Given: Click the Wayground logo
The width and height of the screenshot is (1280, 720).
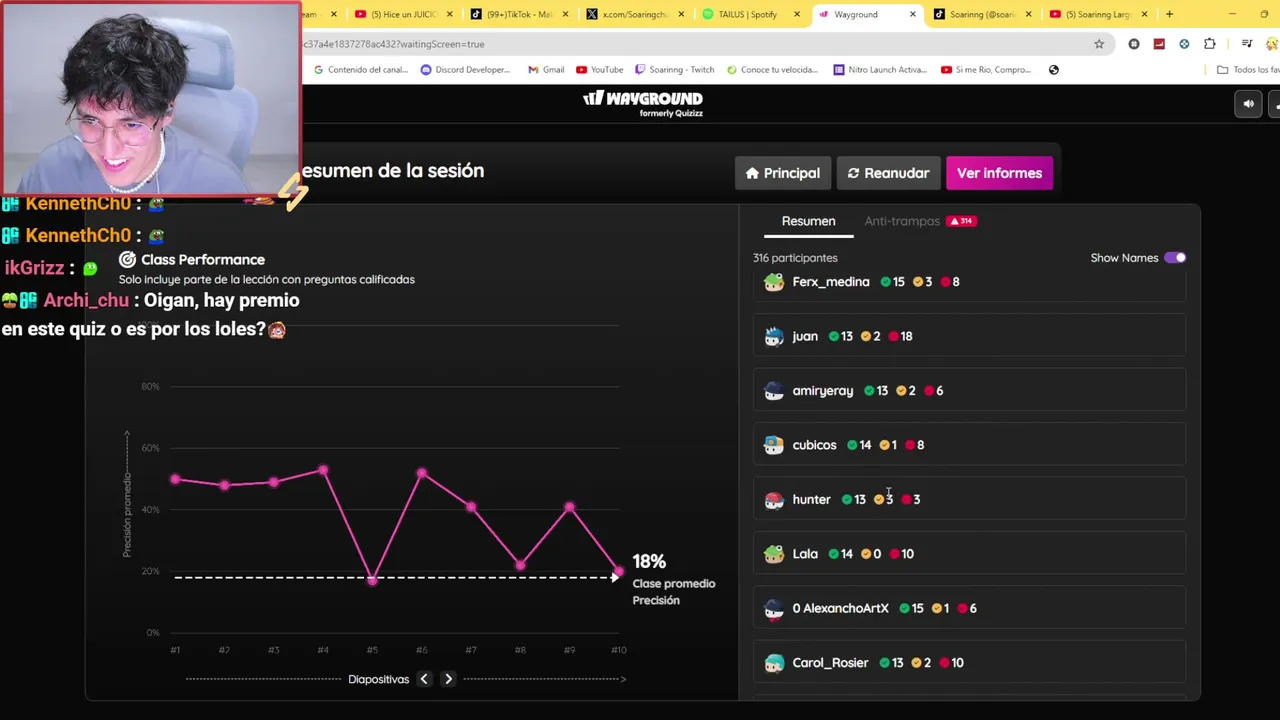Looking at the screenshot, I should [x=643, y=103].
